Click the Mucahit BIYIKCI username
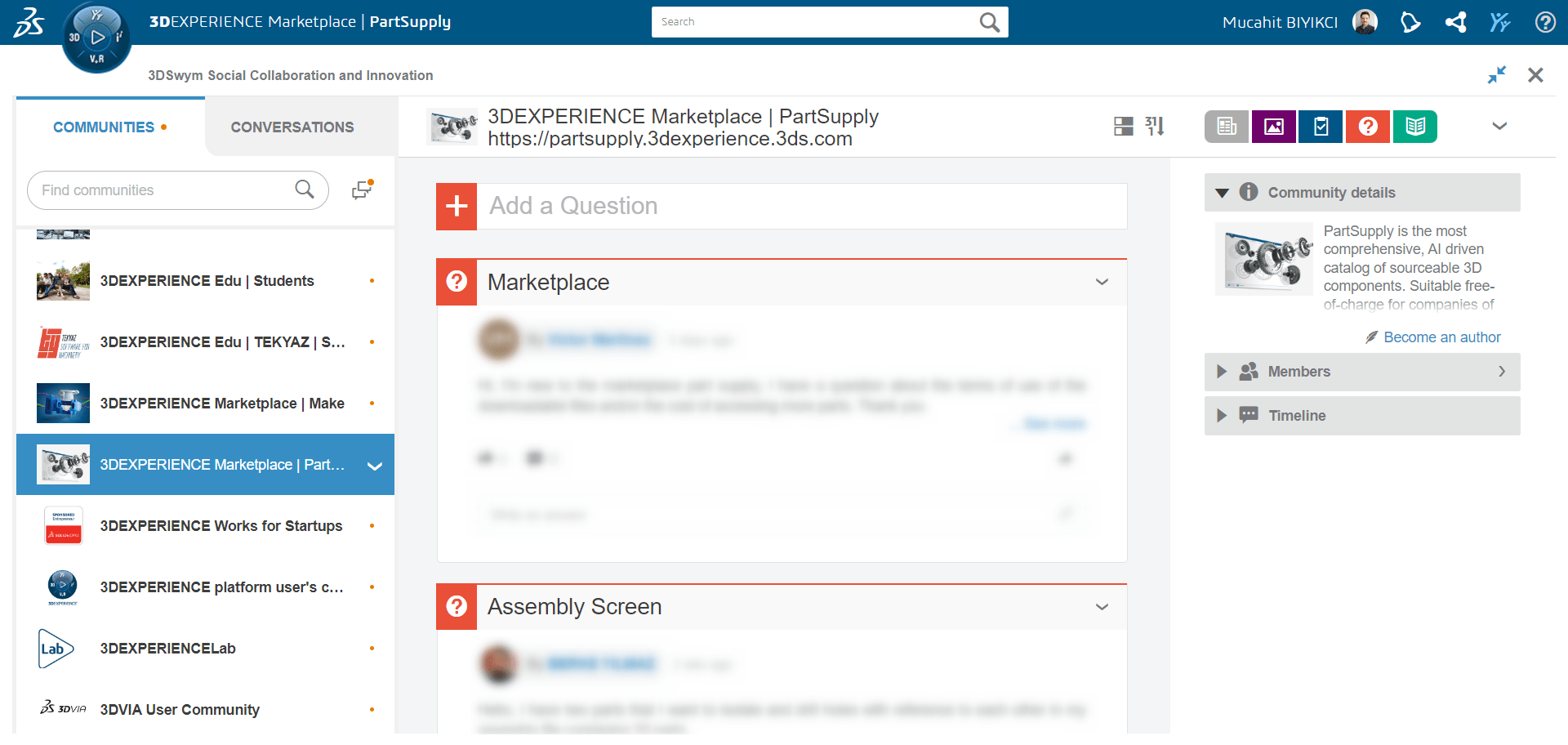 pos(1280,22)
